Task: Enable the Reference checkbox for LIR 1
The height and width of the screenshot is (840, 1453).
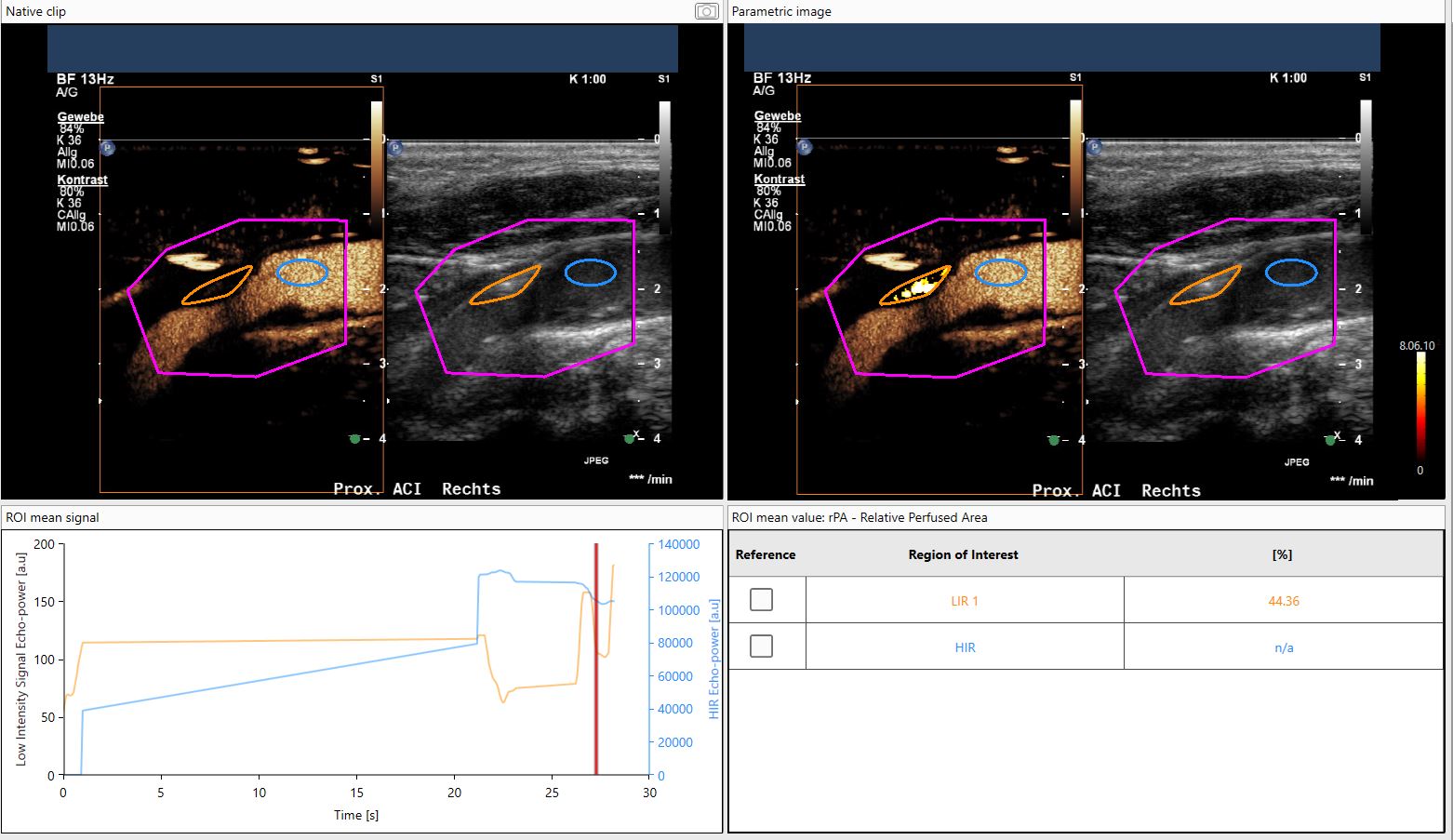Action: pos(761,600)
